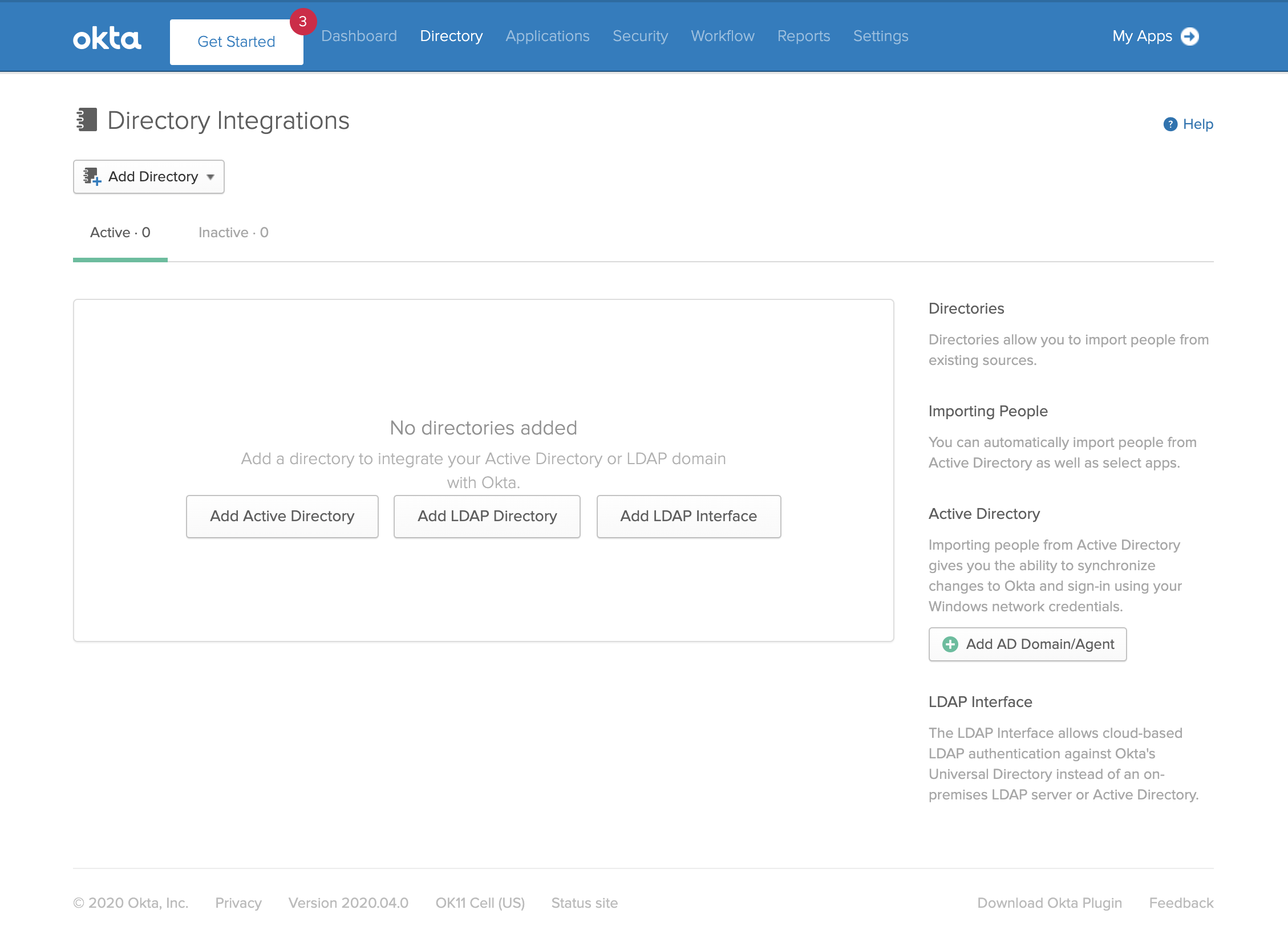Open the Privacy footer link
This screenshot has height=926, width=1288.
click(x=238, y=903)
